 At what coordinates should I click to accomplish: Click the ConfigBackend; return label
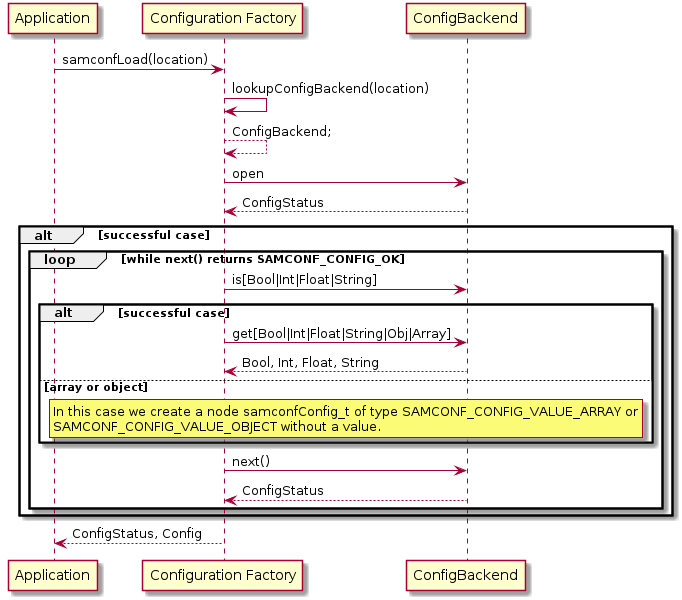click(x=281, y=131)
